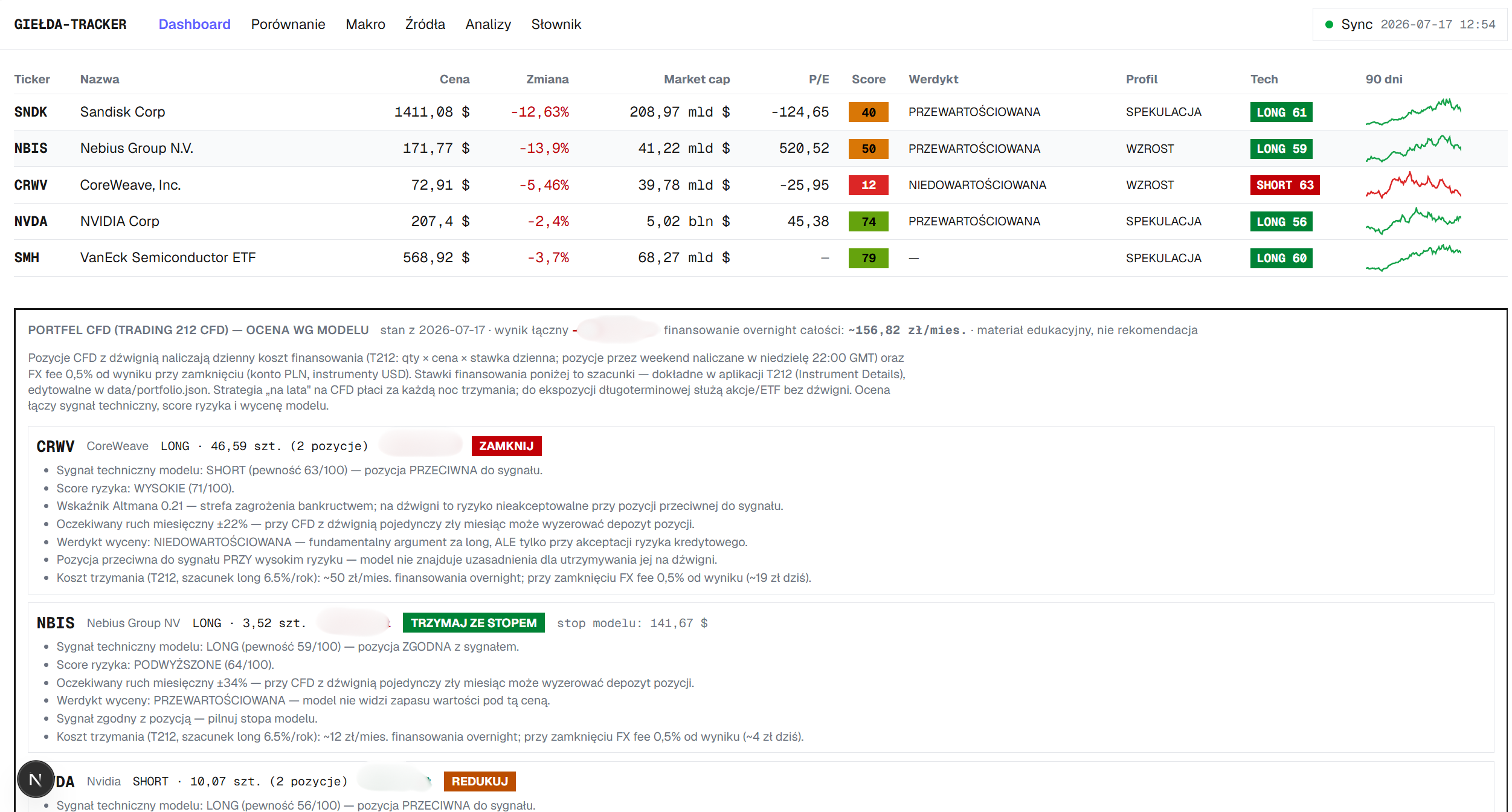The height and width of the screenshot is (812, 1512).
Task: Click the name CoreWeave, Inc.
Action: coord(130,185)
